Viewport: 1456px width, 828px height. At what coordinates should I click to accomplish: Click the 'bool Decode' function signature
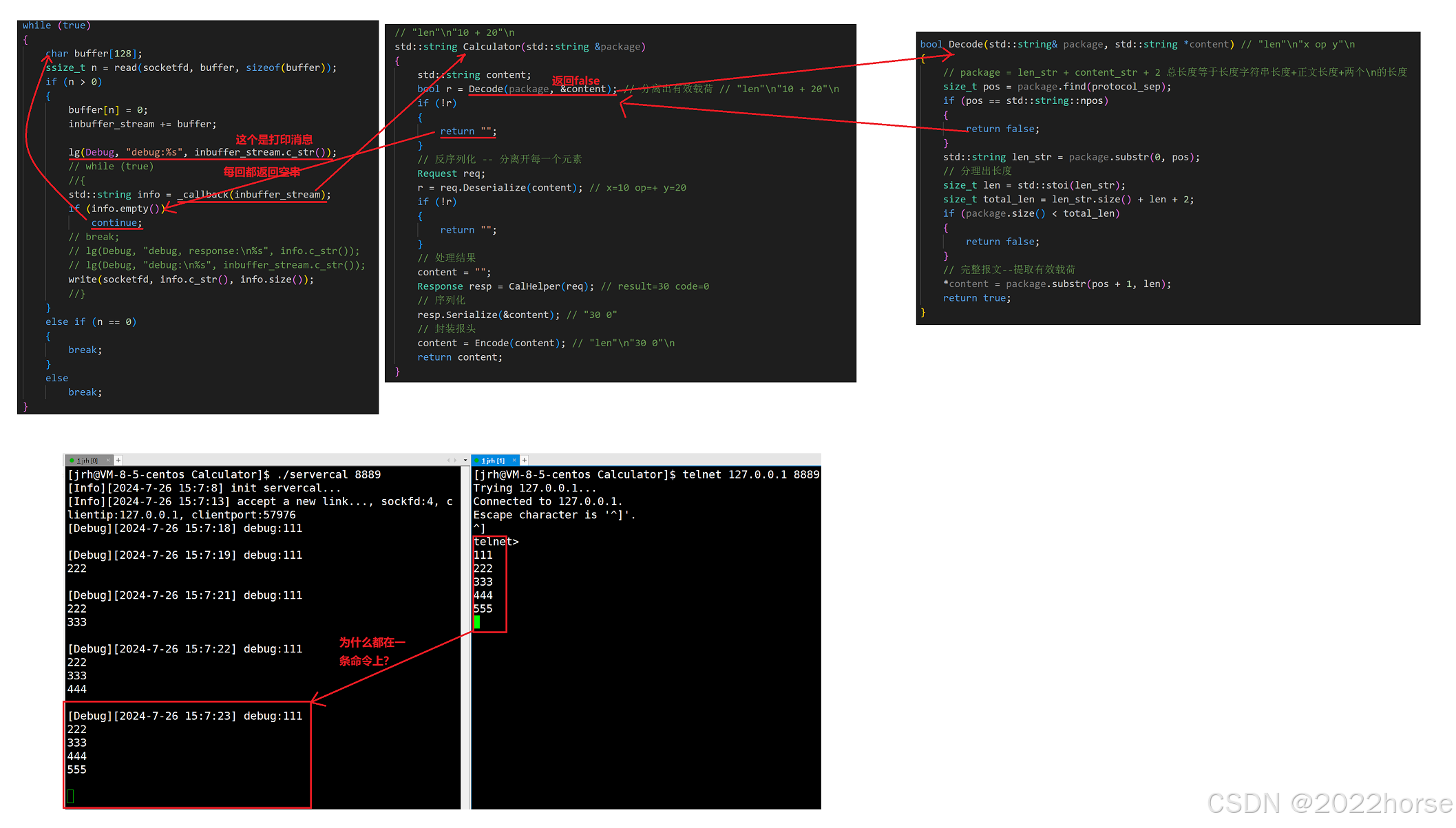pos(1077,44)
